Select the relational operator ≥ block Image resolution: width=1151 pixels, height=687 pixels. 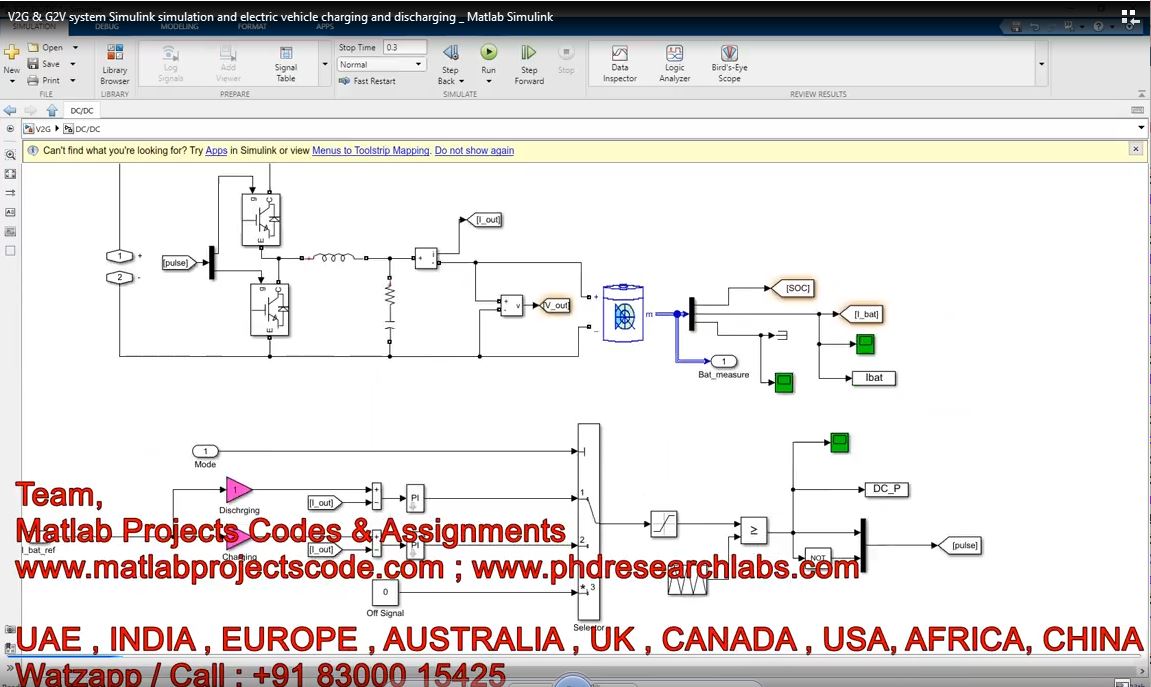(x=753, y=530)
